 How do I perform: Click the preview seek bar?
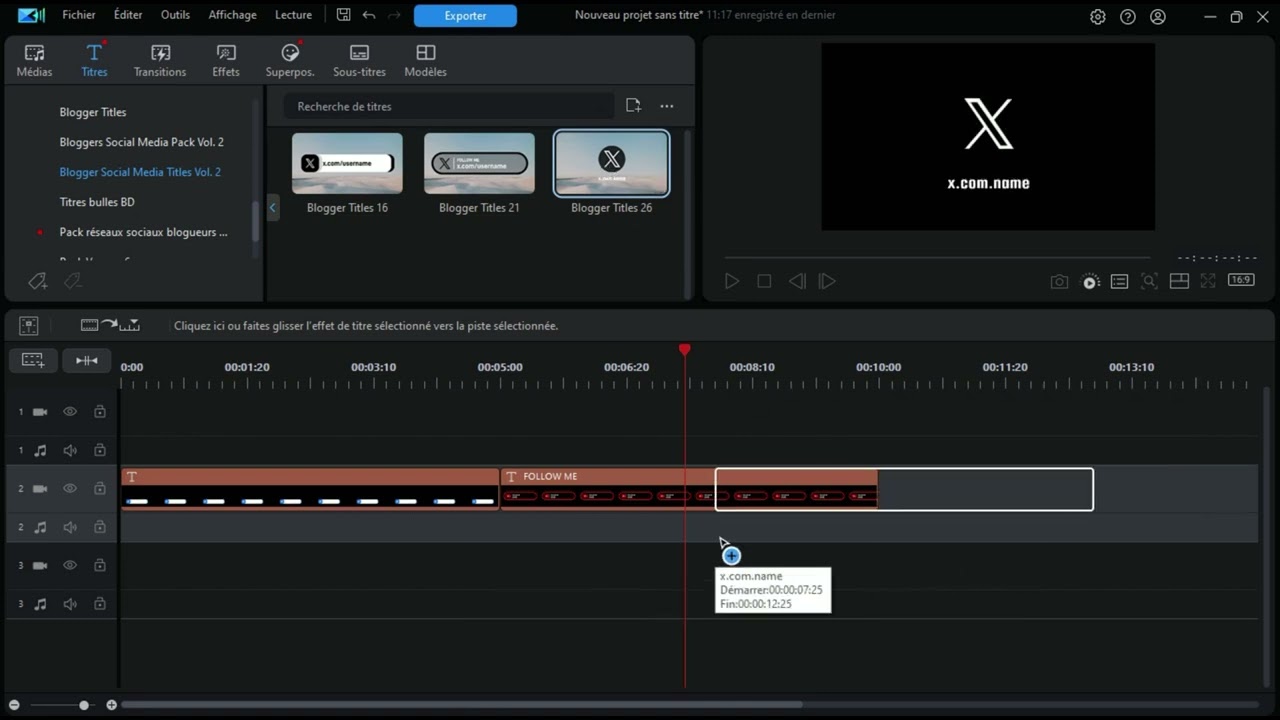[937, 258]
